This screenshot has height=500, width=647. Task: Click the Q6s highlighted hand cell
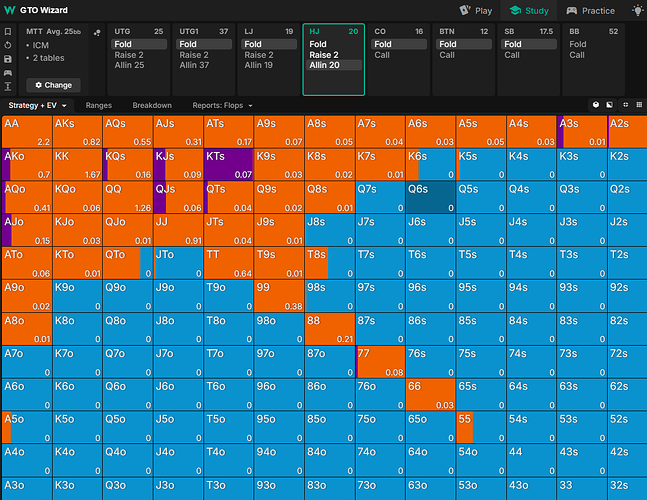[x=430, y=197]
